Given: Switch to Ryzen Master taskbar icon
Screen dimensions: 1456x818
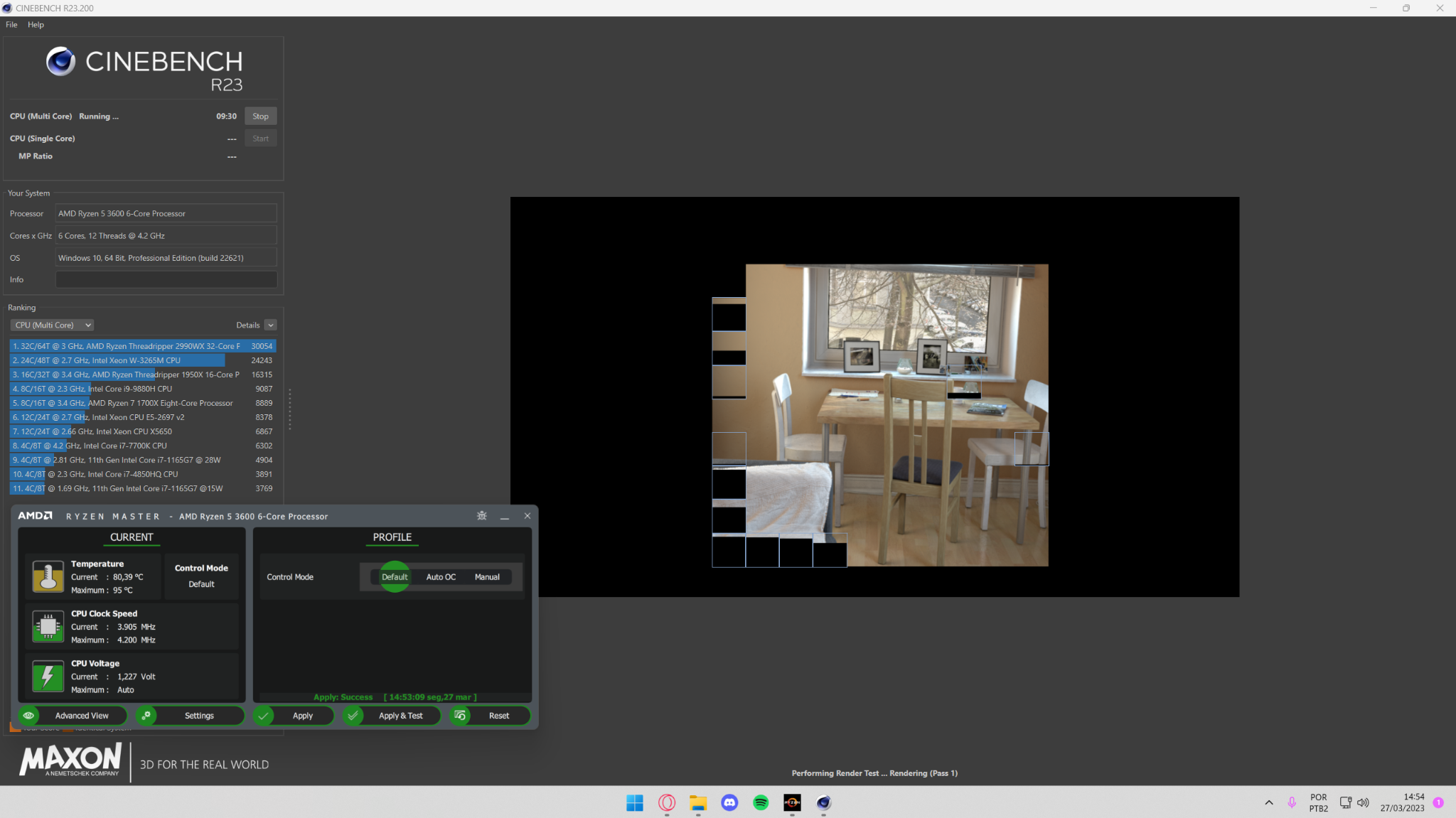Looking at the screenshot, I should coord(792,802).
